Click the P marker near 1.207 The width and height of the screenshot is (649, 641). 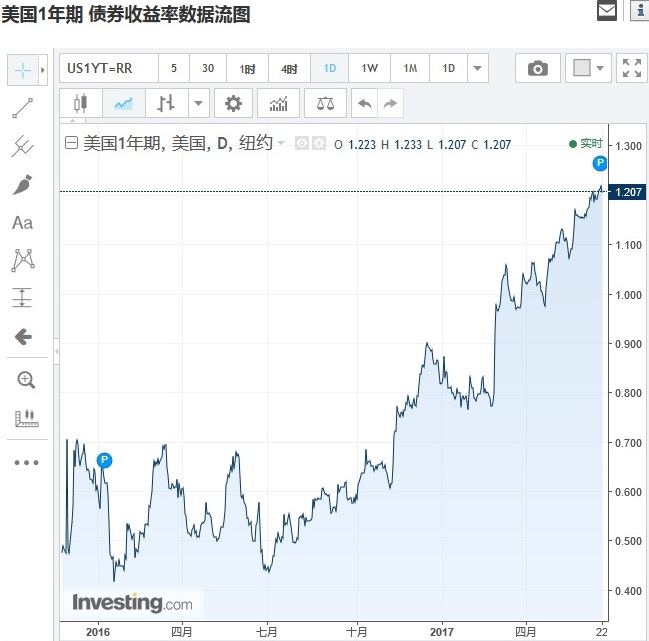600,163
